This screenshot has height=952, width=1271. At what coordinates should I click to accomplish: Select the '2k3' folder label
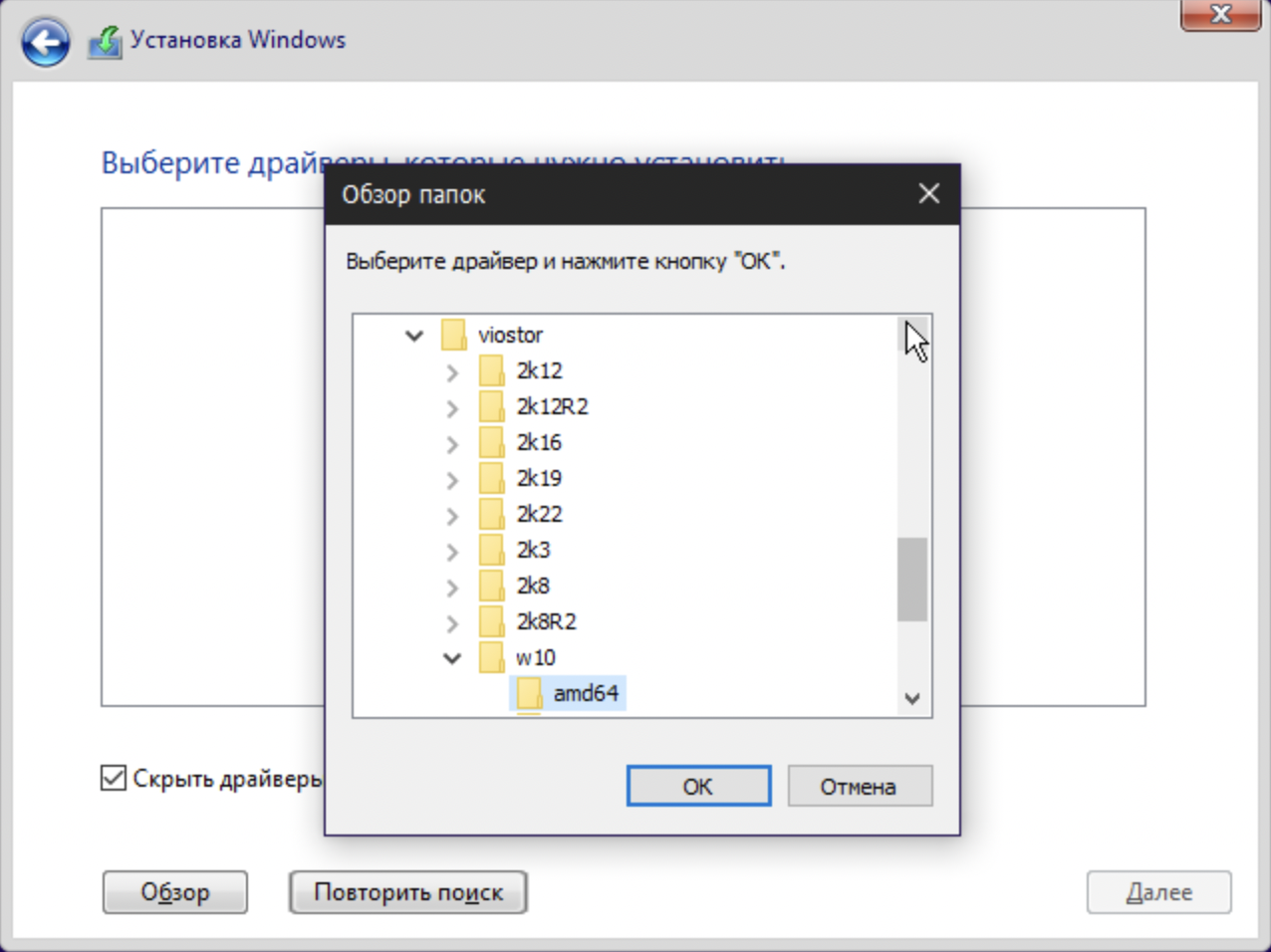pyautogui.click(x=533, y=550)
